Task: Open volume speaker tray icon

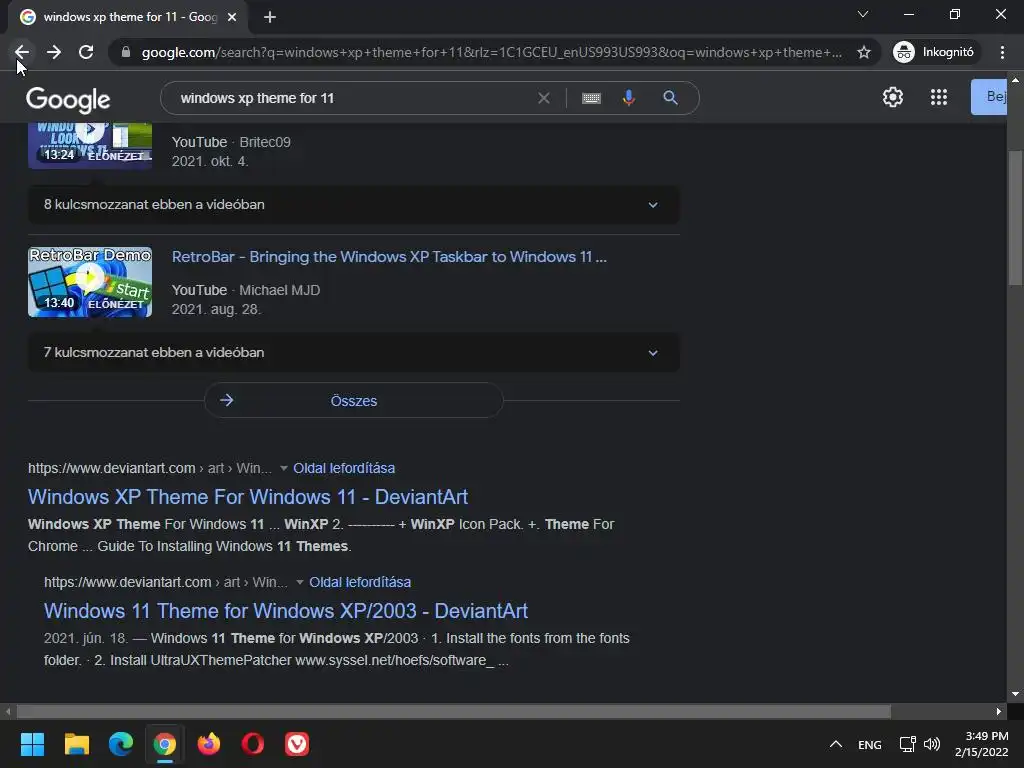Action: 932,744
